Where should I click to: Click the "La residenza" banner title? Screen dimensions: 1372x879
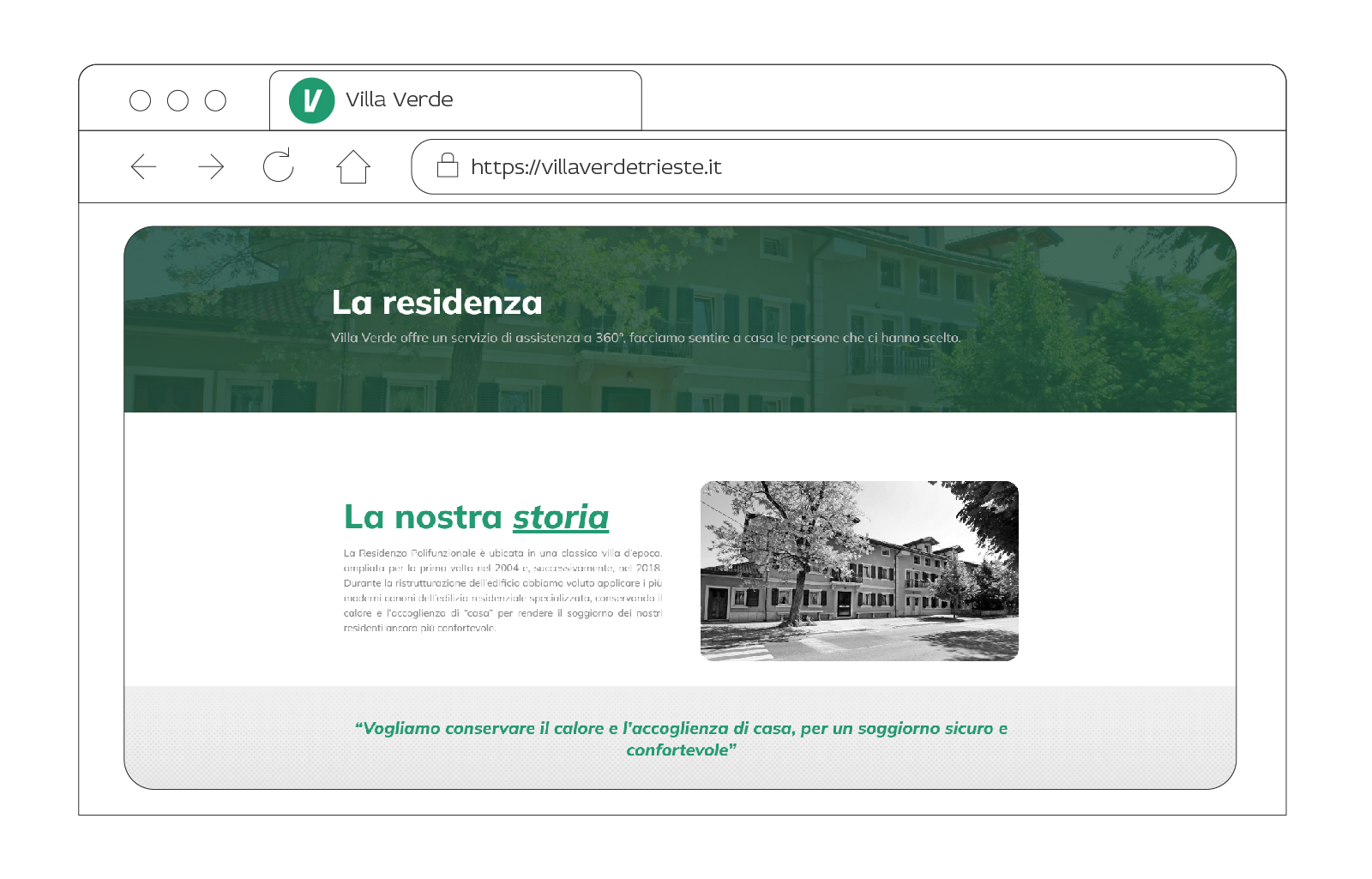tap(436, 303)
